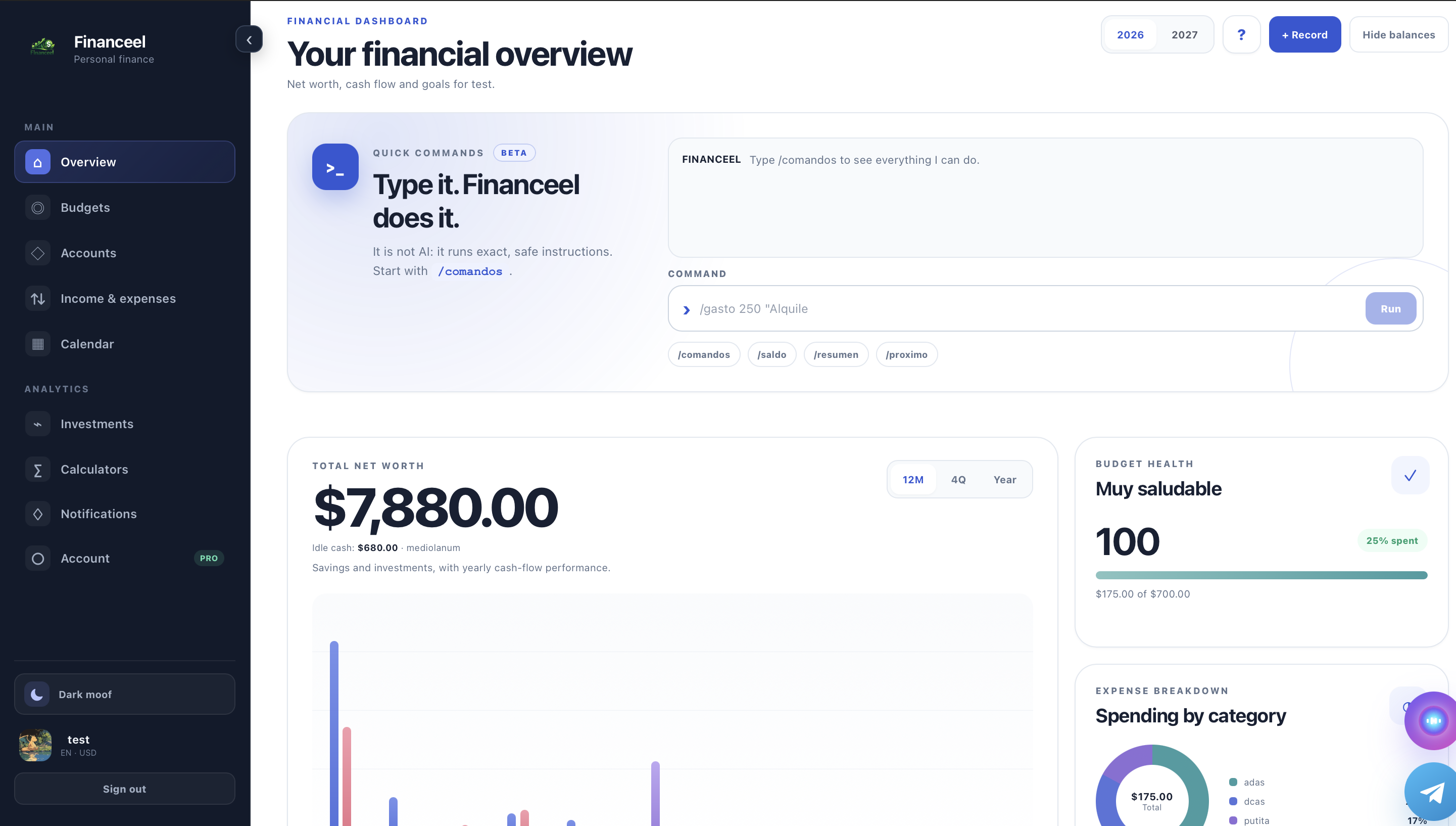Click the Sign out button
Image resolution: width=1456 pixels, height=826 pixels.
click(125, 789)
